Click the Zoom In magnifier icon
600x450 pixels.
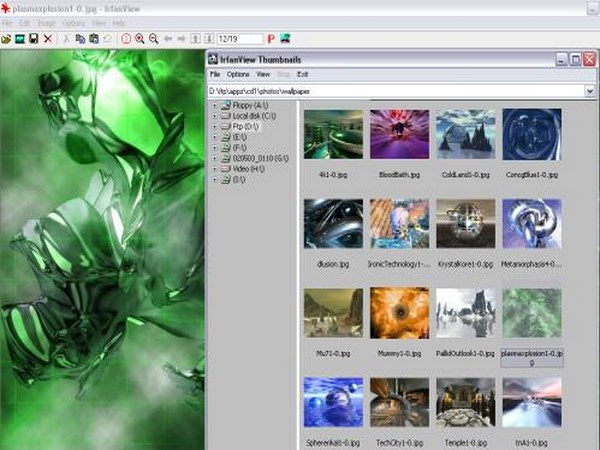click(140, 38)
